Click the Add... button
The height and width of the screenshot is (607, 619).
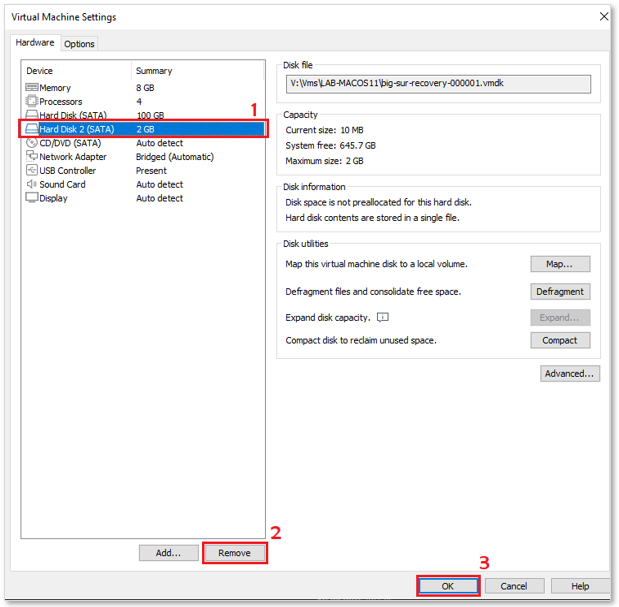point(169,553)
